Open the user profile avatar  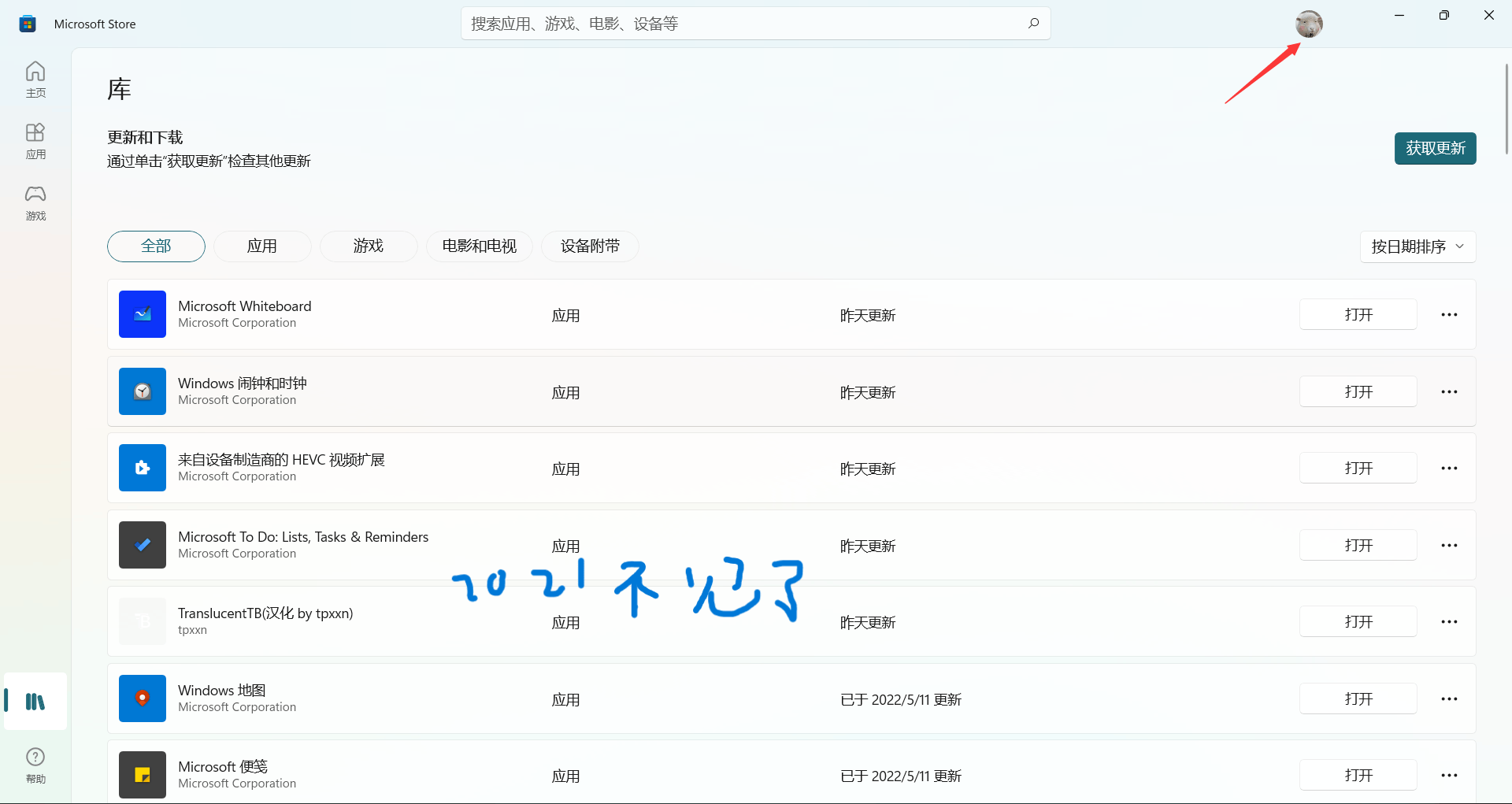1309,24
